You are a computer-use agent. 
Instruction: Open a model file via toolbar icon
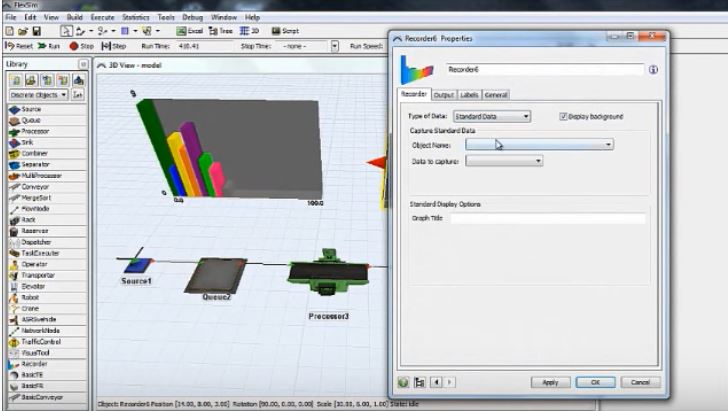tap(23, 31)
